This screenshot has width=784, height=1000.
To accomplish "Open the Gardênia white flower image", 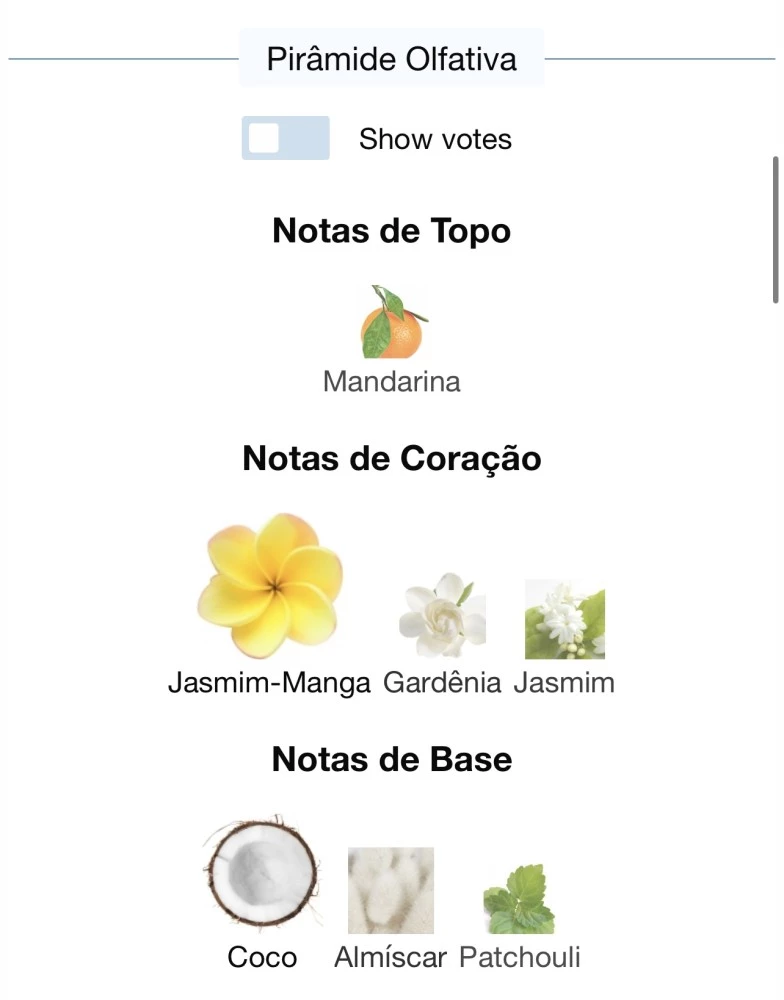I will [x=442, y=615].
